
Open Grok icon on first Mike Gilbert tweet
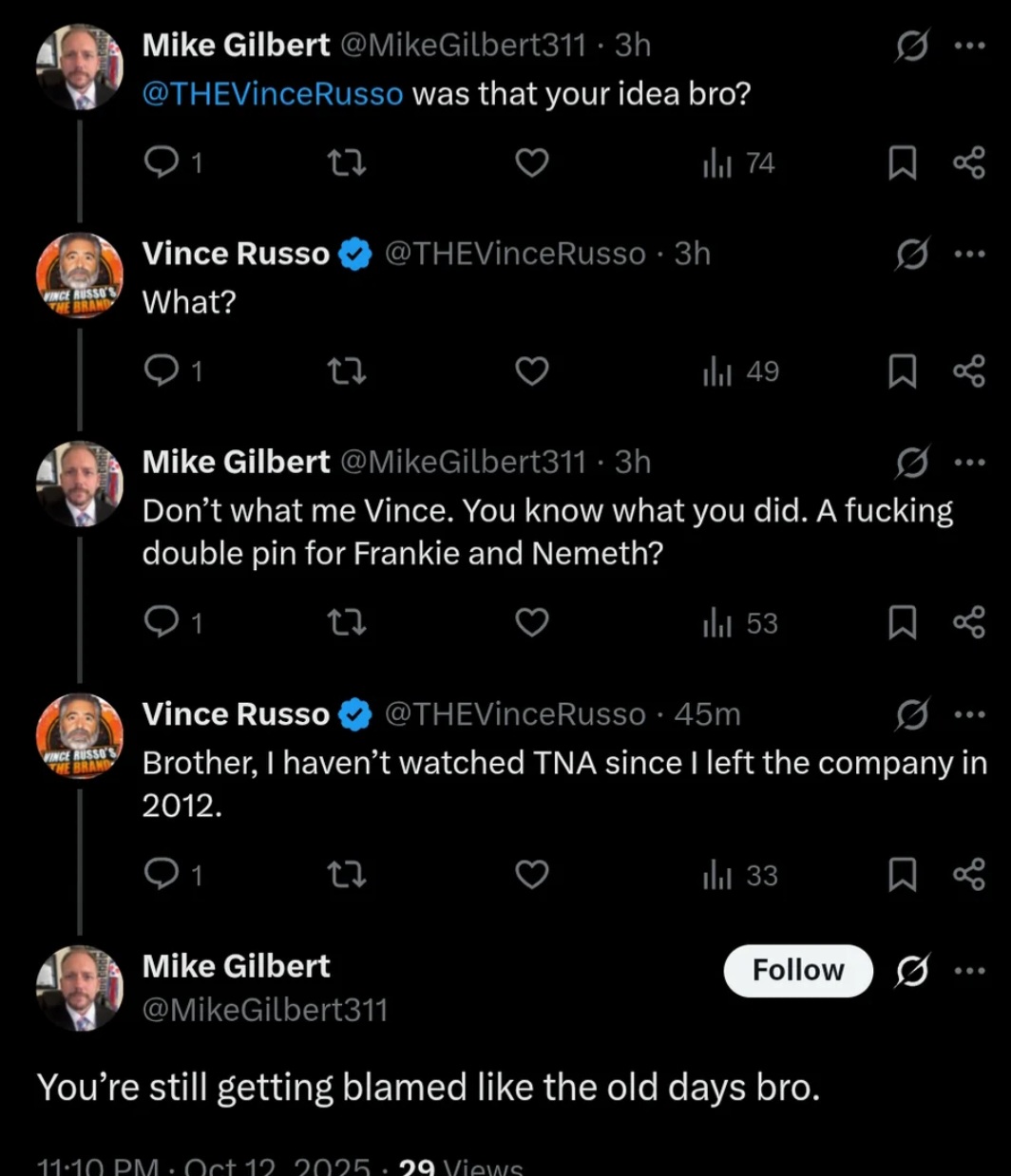(910, 46)
